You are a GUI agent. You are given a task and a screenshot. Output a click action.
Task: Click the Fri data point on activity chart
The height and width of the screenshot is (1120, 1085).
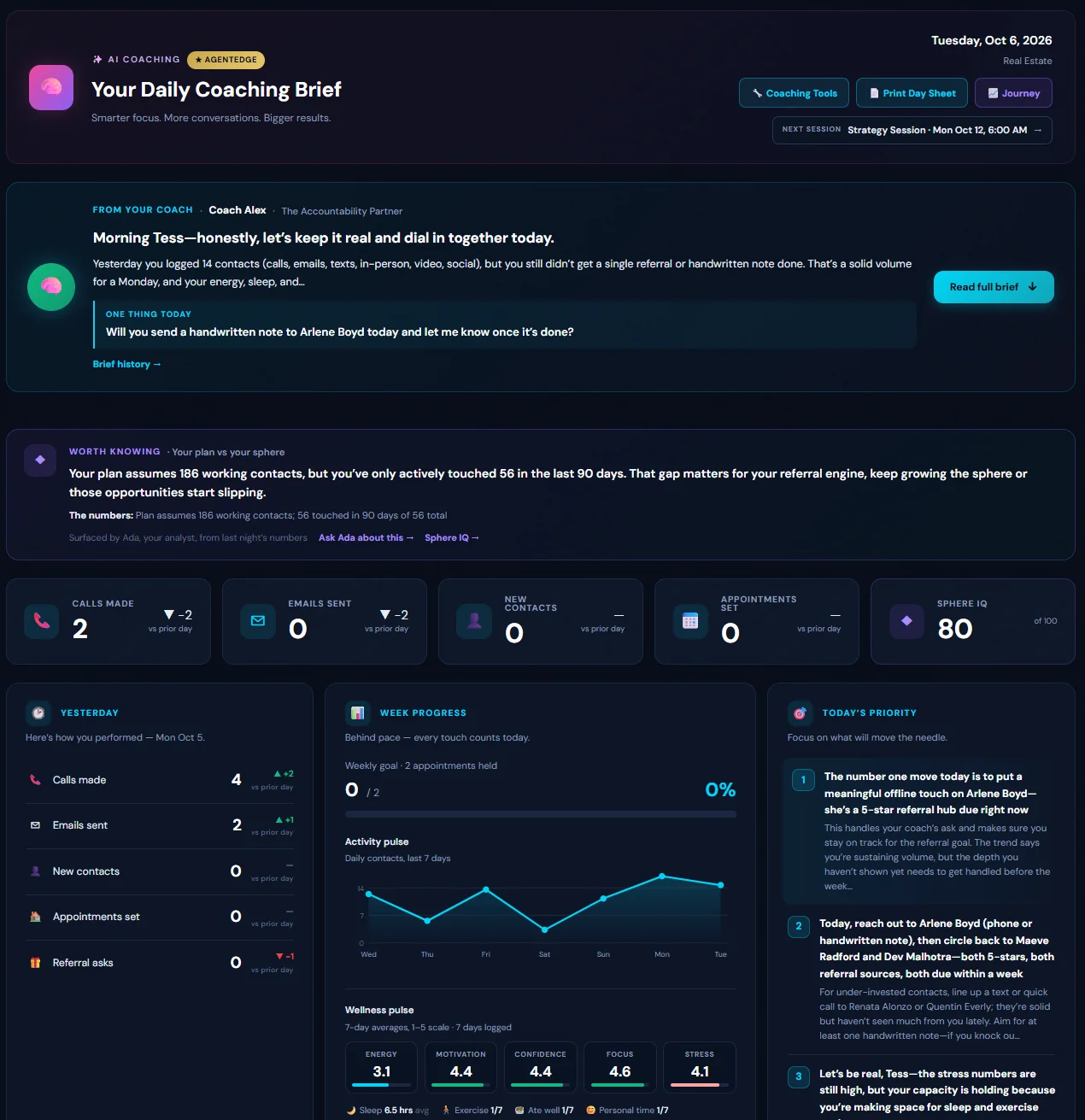pos(486,889)
